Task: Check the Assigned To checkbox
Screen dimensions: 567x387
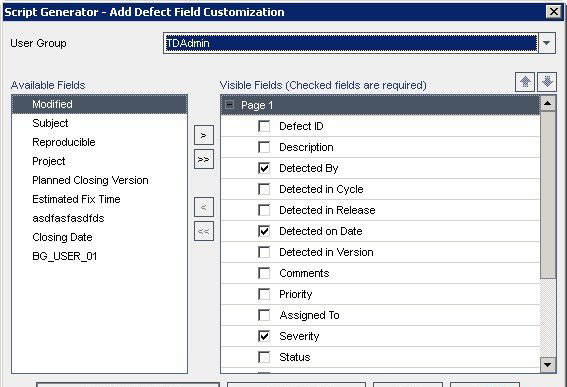Action: point(264,315)
